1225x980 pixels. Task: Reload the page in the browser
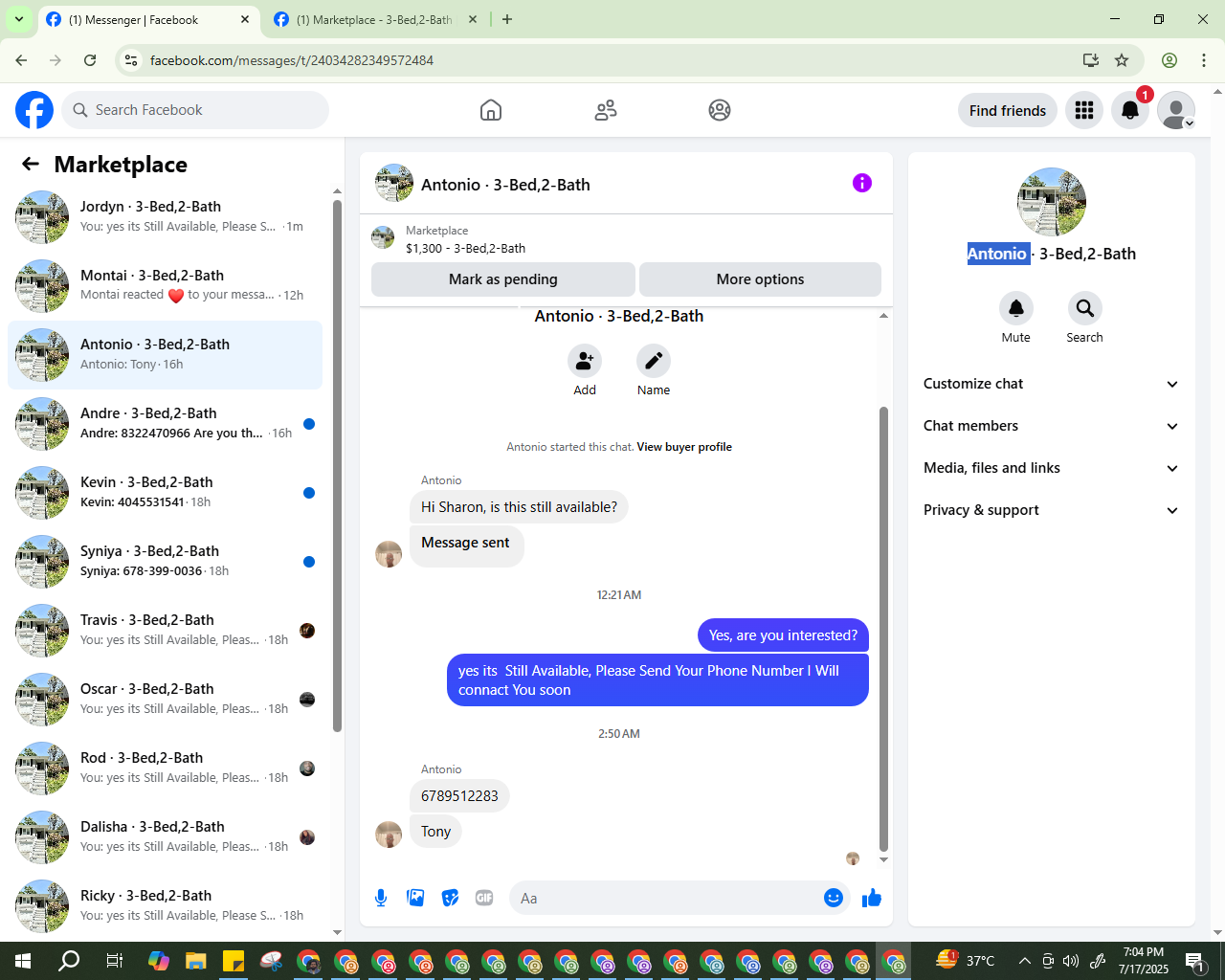click(x=90, y=60)
